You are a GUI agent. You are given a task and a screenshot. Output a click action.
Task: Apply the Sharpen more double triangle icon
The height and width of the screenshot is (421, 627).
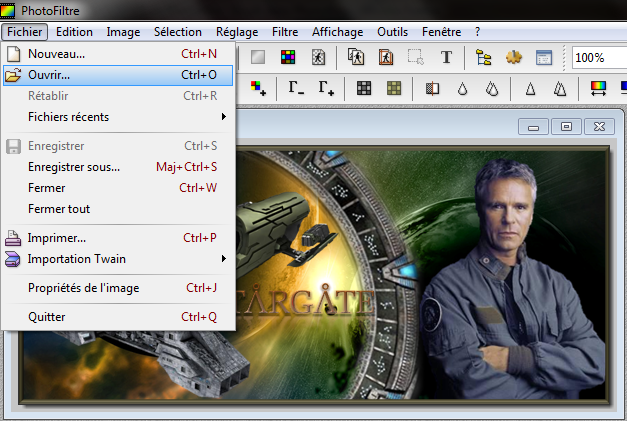[x=560, y=88]
